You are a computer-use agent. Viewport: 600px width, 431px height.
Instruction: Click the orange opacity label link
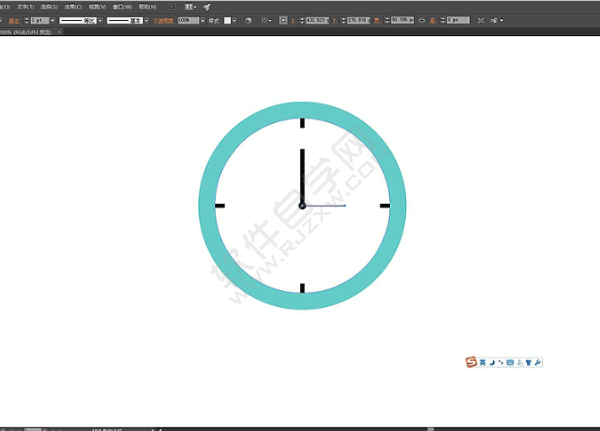click(x=163, y=21)
